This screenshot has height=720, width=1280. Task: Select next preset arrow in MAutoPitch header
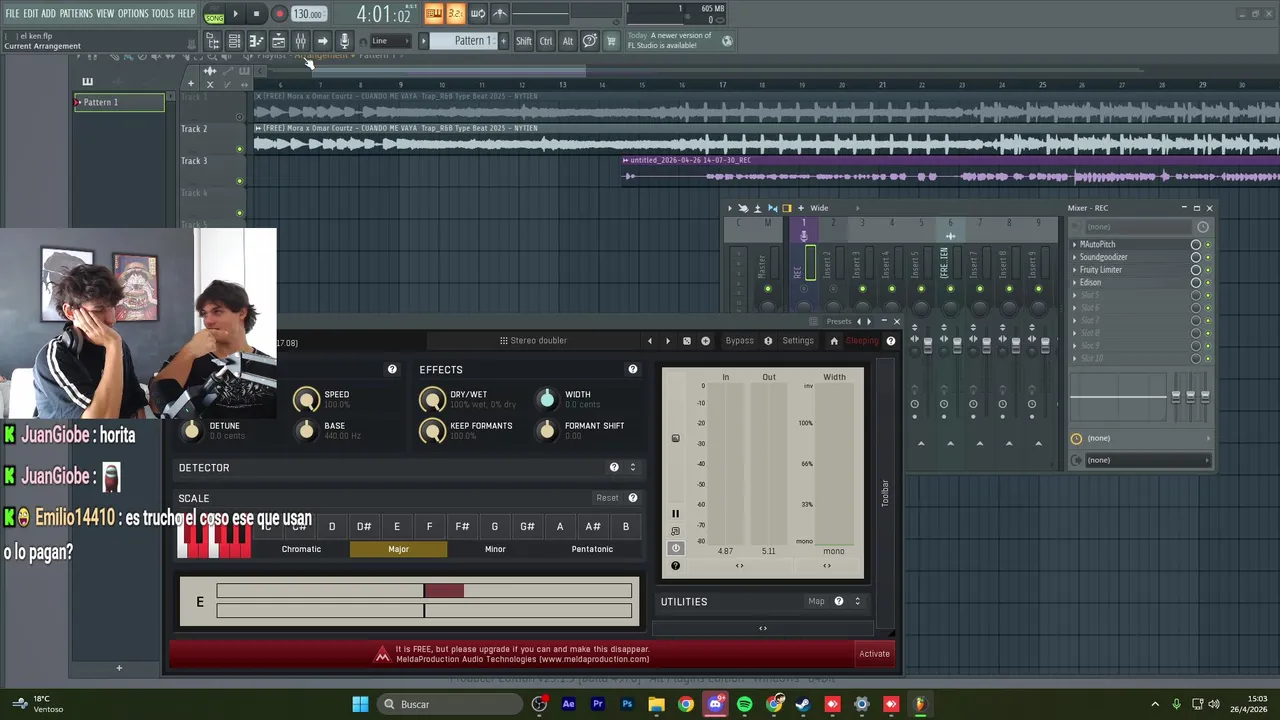tap(667, 341)
